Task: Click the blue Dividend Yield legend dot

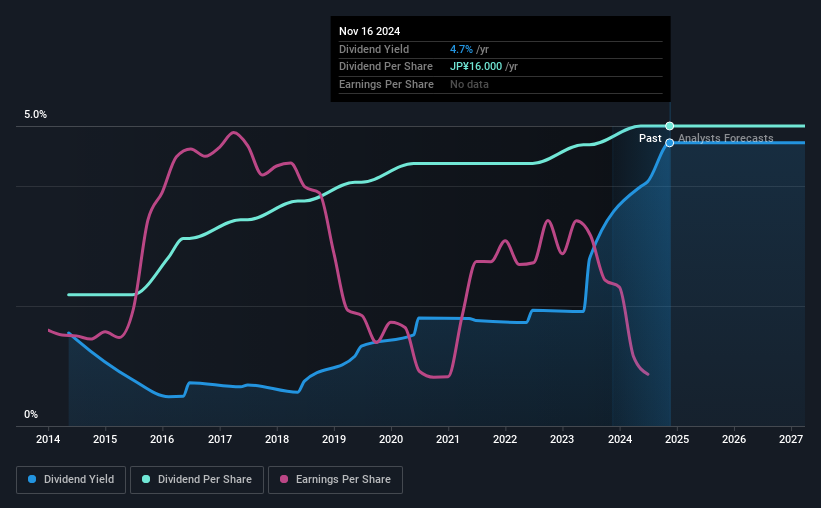Action: [32, 480]
